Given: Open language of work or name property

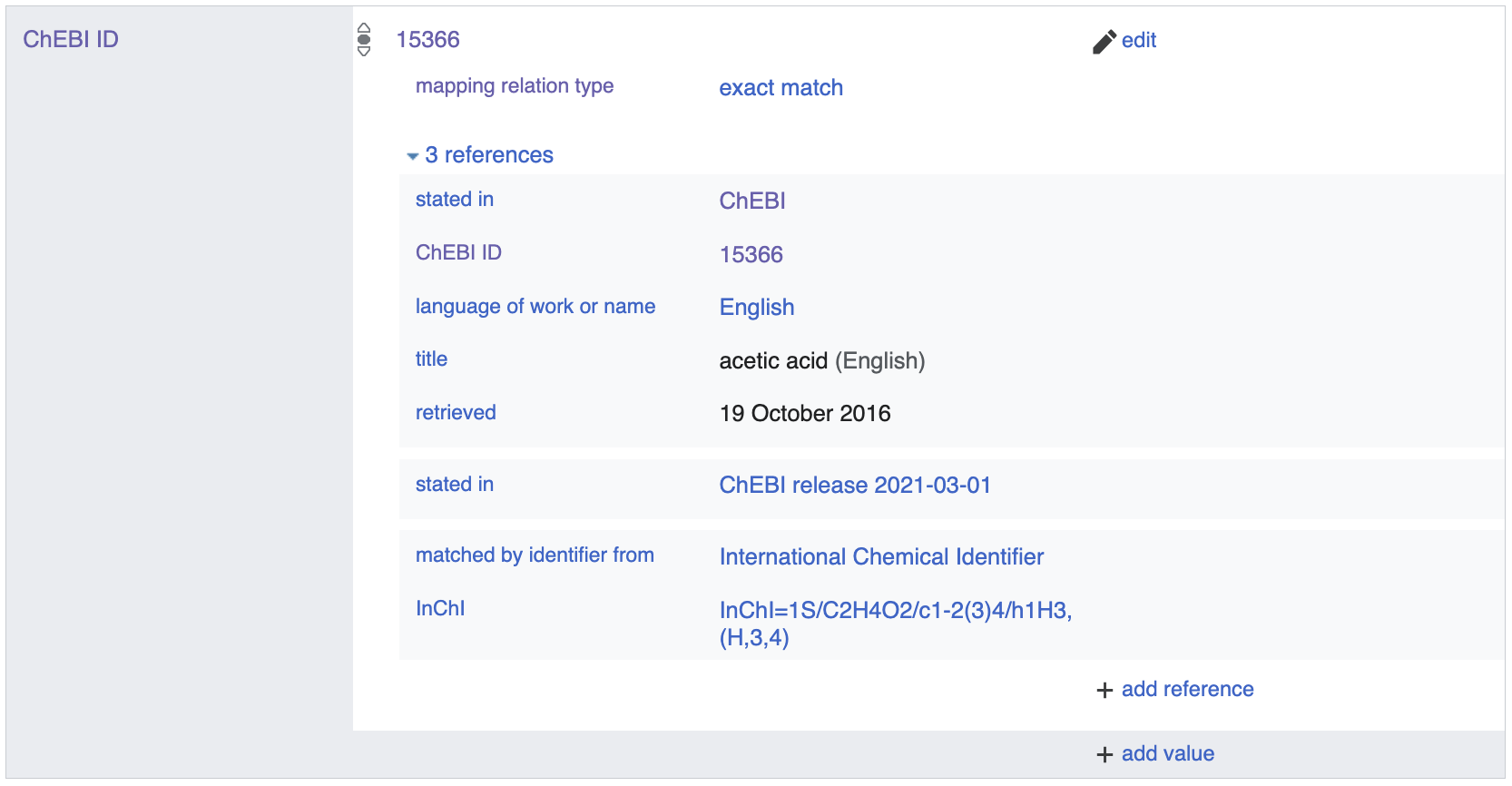Looking at the screenshot, I should tap(535, 307).
